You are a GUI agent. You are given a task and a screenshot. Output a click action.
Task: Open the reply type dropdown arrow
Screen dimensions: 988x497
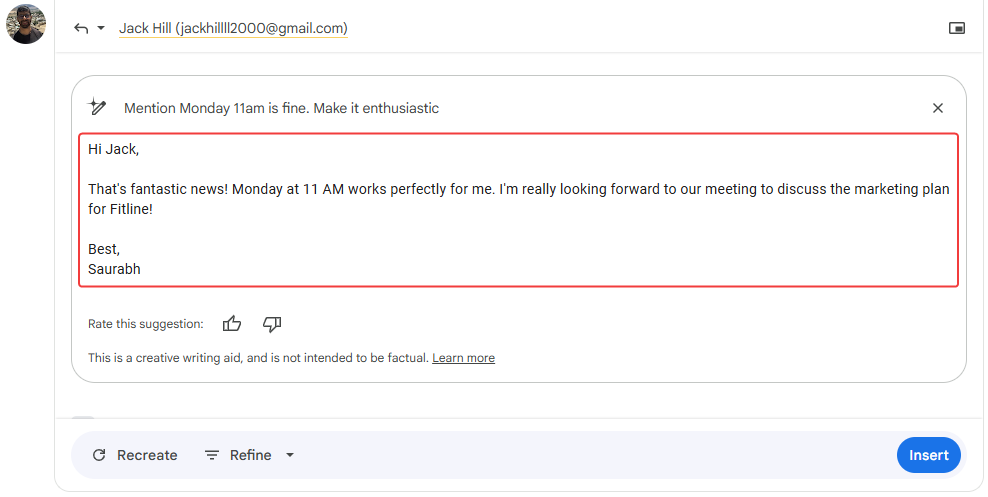(101, 28)
